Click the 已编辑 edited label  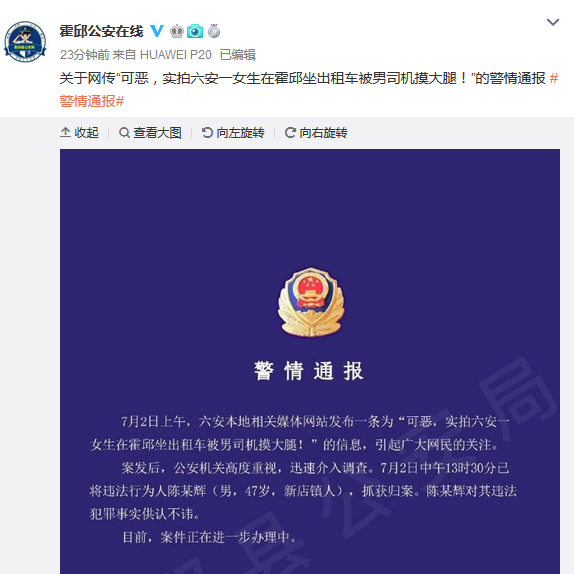(238, 55)
